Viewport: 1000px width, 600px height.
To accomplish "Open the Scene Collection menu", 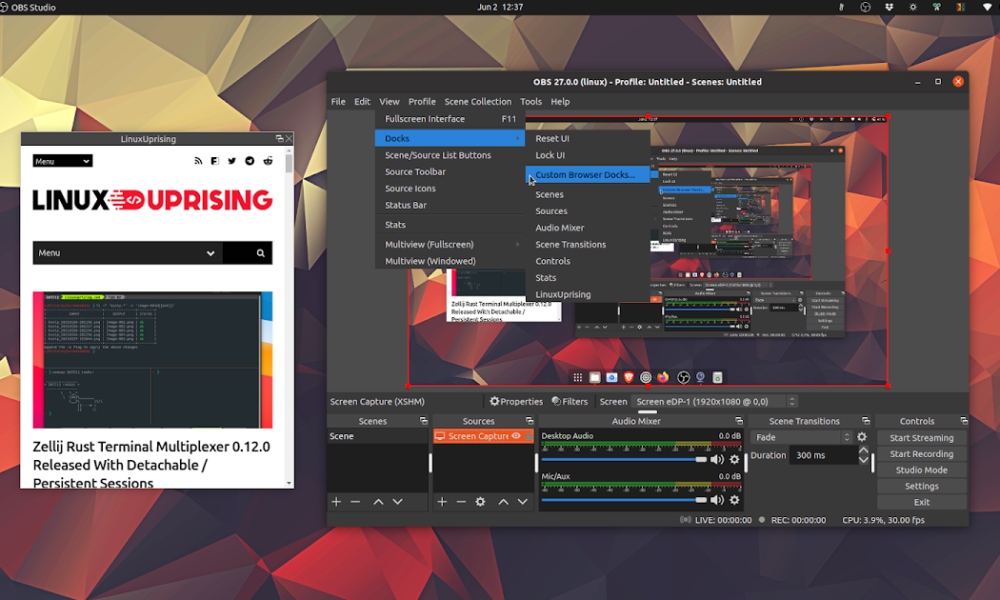I will pyautogui.click(x=478, y=101).
